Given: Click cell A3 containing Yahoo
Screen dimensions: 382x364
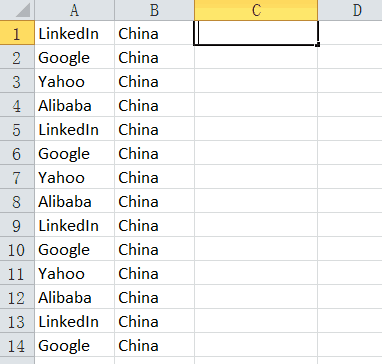Looking at the screenshot, I should pos(74,81).
